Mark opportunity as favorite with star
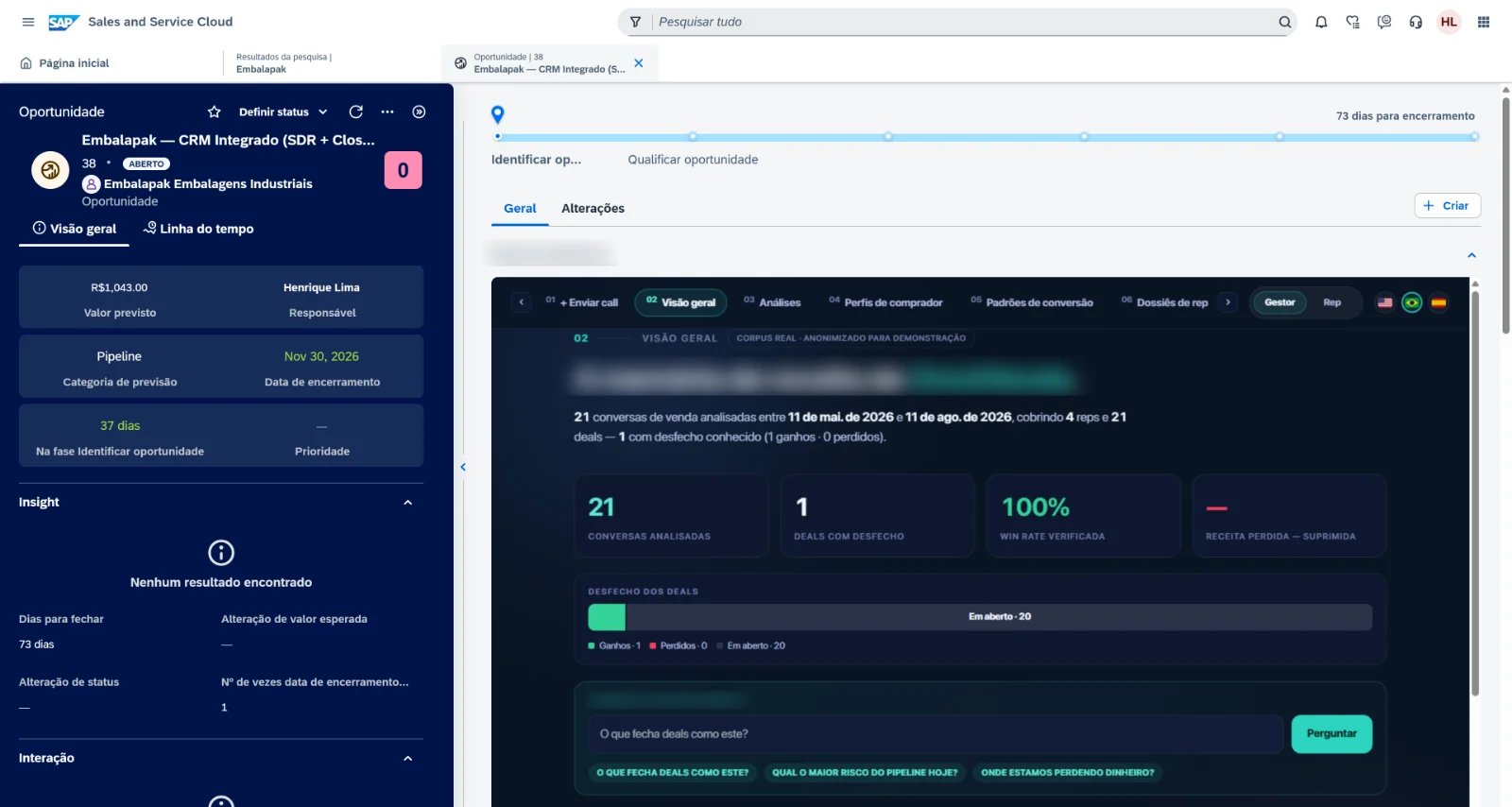Screen dimensions: 1512x807 click(x=215, y=112)
